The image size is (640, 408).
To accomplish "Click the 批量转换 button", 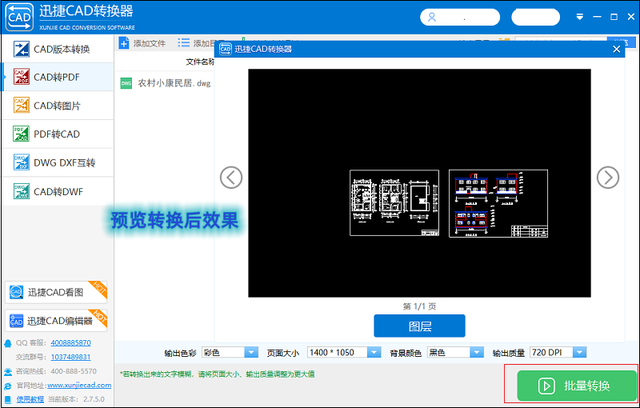I will pyautogui.click(x=577, y=386).
